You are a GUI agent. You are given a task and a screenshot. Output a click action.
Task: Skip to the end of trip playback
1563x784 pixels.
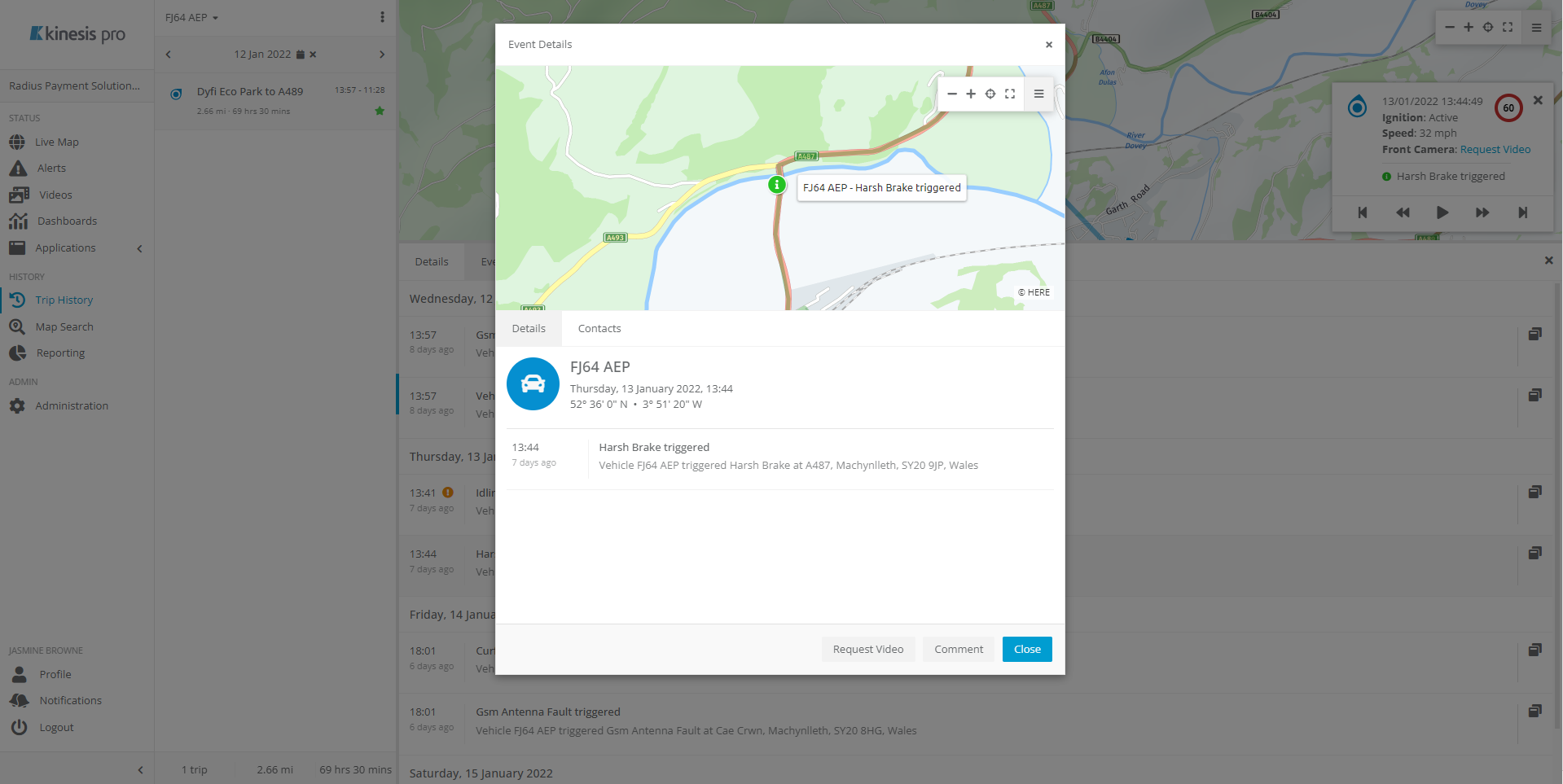click(x=1522, y=212)
